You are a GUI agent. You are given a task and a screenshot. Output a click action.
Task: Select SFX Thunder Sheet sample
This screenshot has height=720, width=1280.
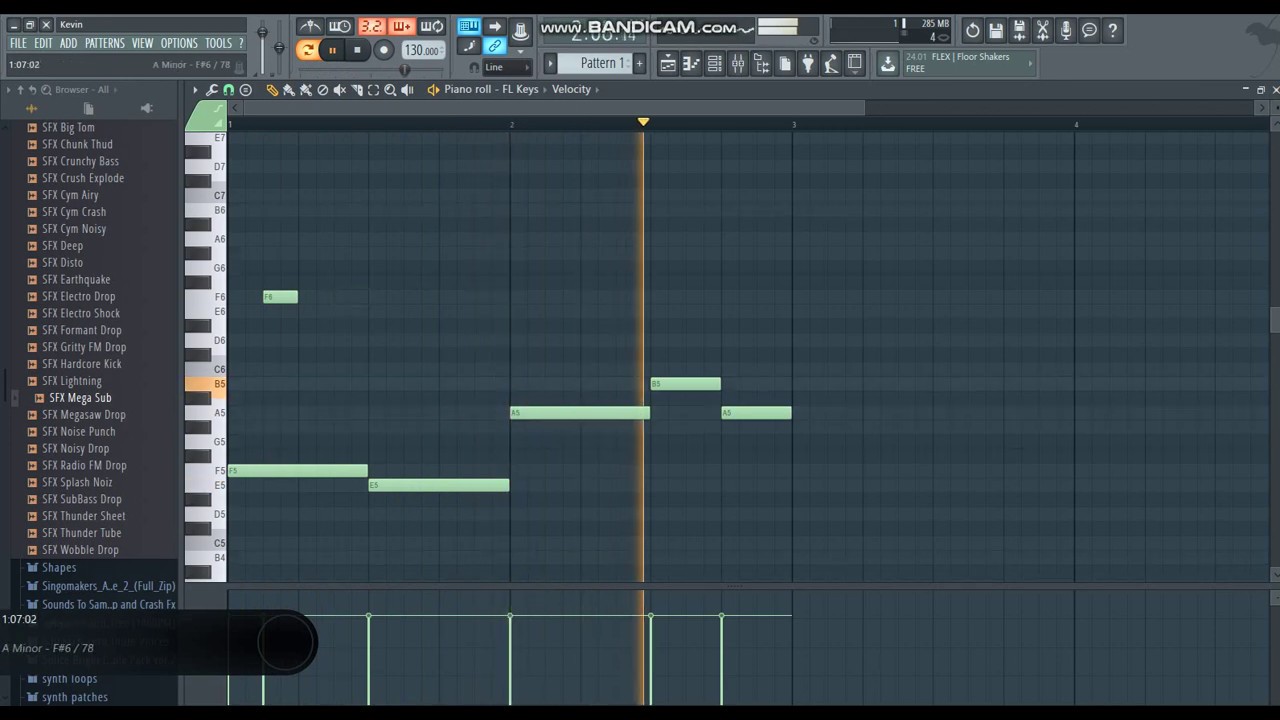pos(84,516)
